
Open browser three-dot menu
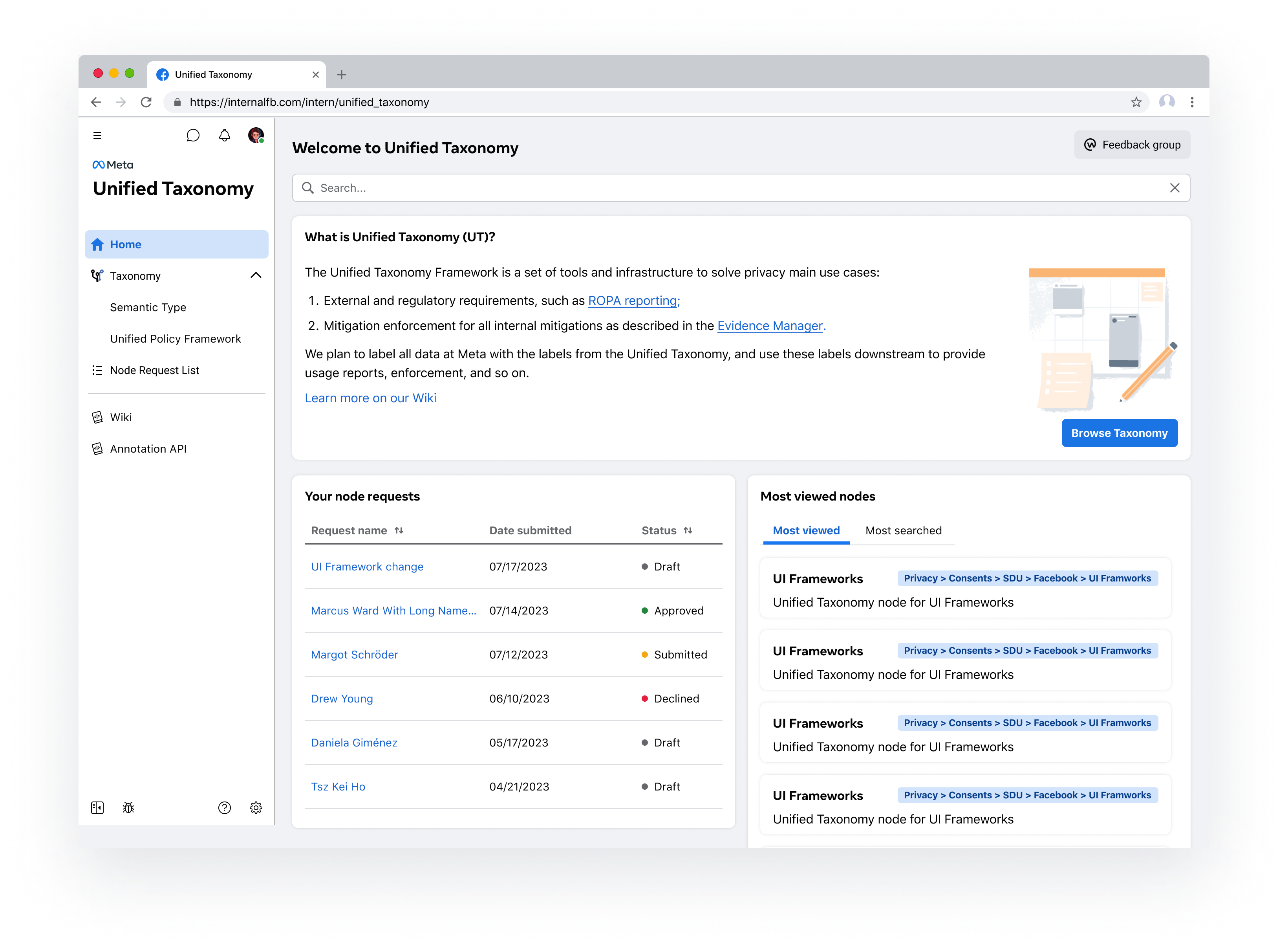pyautogui.click(x=1192, y=103)
